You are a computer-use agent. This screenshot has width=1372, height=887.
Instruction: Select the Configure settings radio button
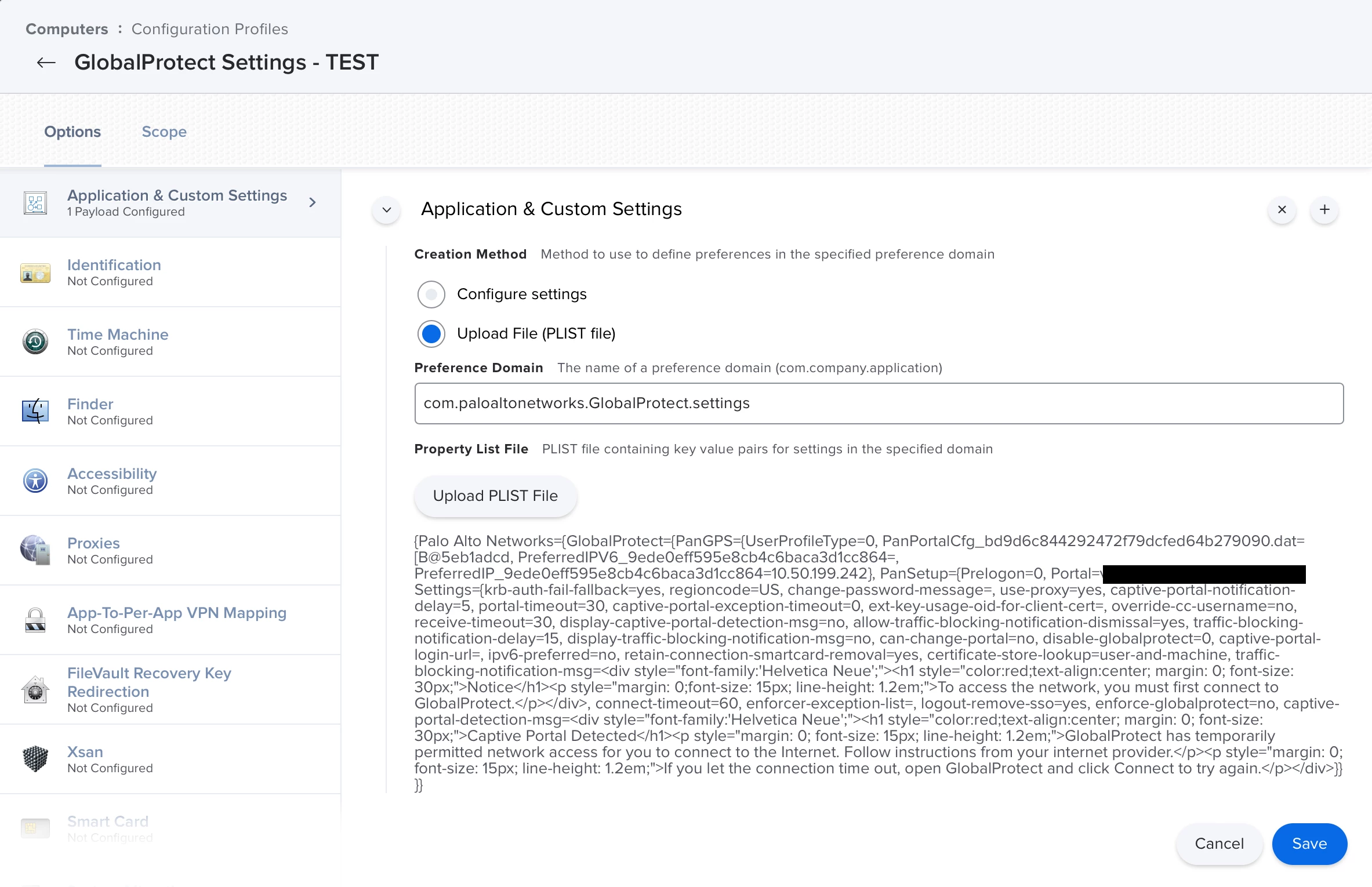pos(431,295)
